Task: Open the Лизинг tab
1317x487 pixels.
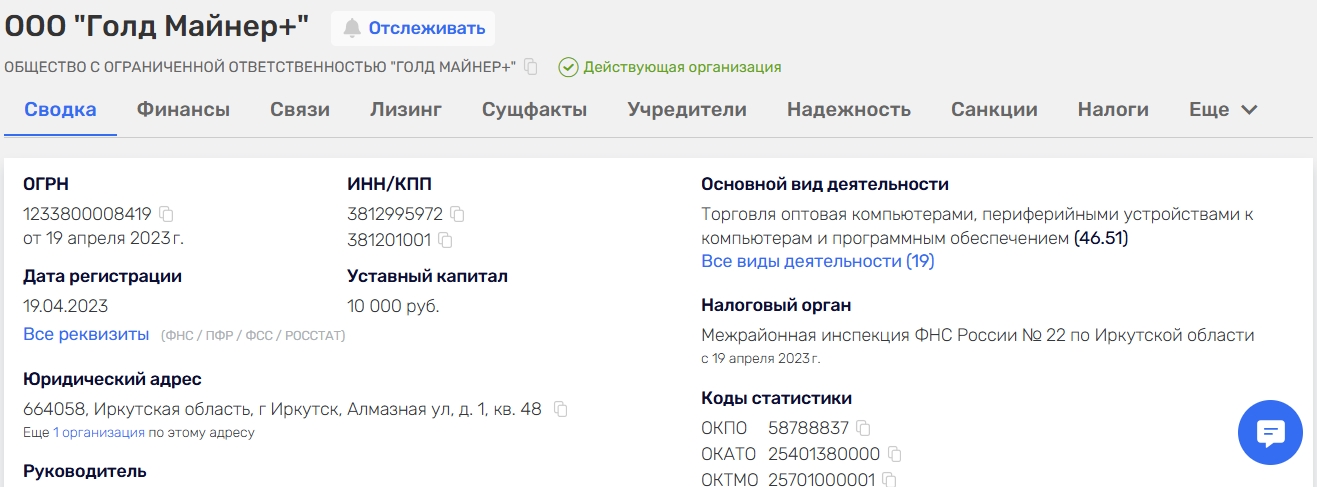Action: pos(406,110)
